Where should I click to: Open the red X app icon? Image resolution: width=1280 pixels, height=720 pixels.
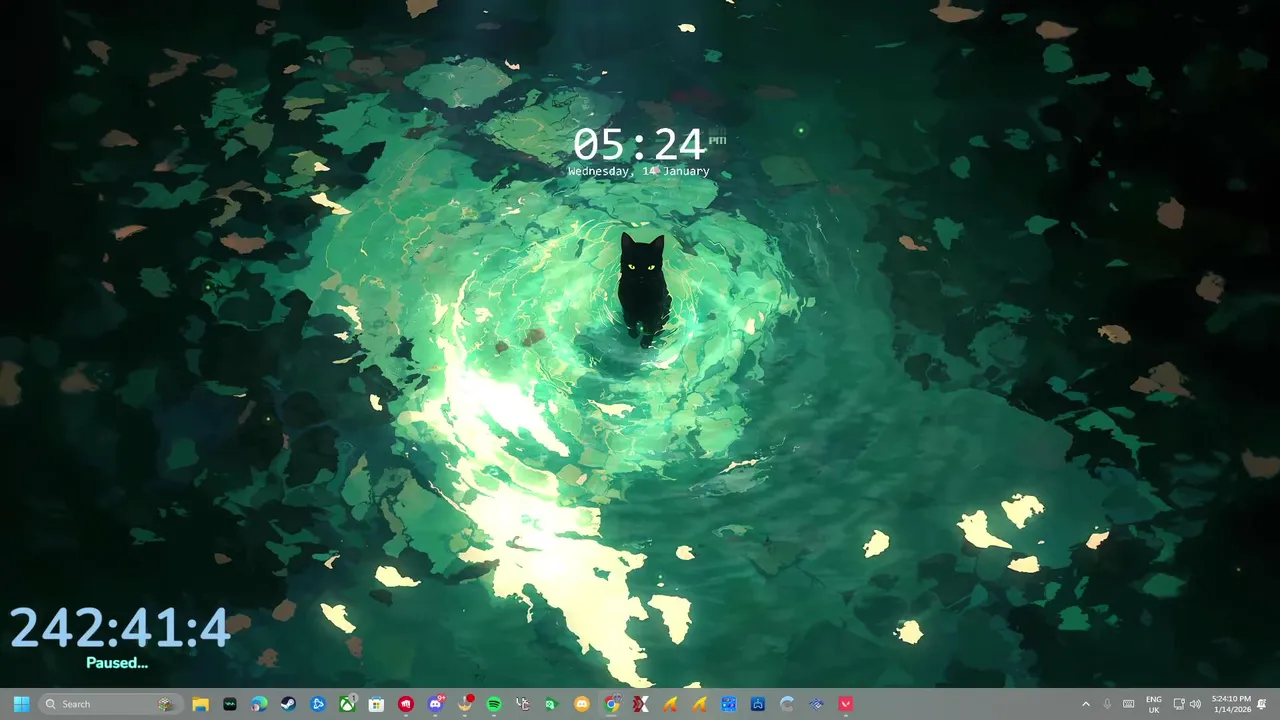(x=641, y=704)
